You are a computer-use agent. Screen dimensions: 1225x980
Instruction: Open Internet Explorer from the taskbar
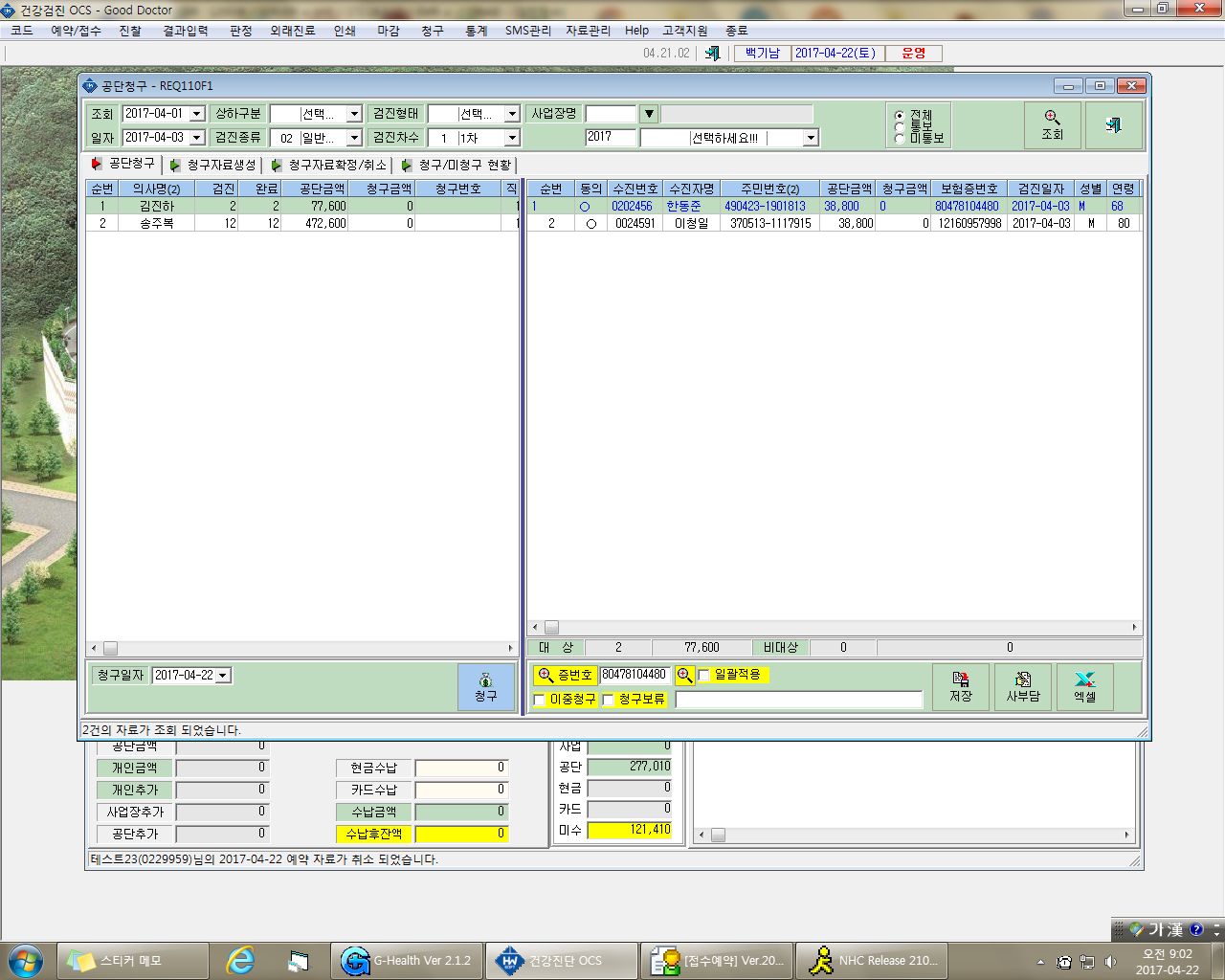240,960
